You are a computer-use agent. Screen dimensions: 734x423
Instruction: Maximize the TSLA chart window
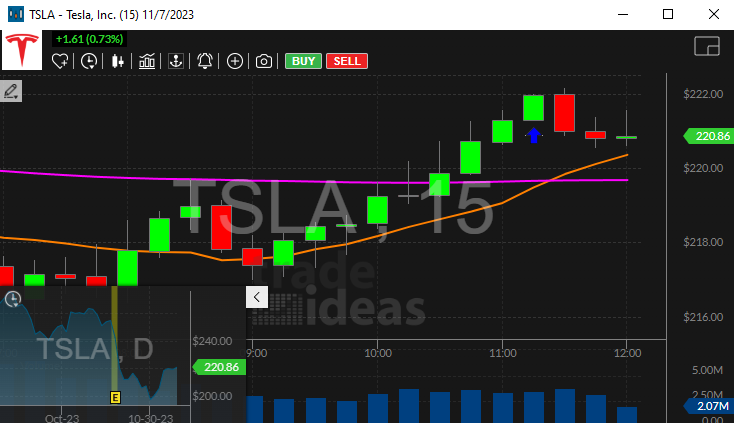(668, 14)
